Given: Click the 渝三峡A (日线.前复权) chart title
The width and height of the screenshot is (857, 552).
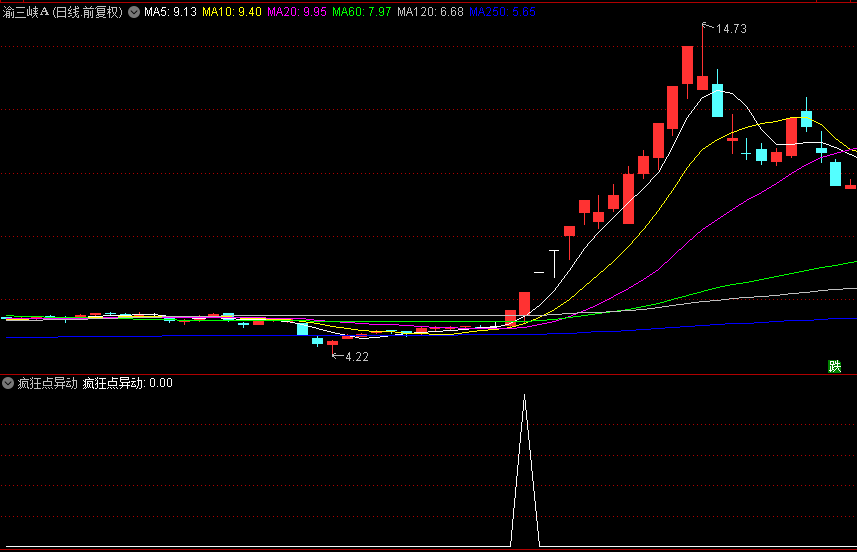Looking at the screenshot, I should (x=64, y=13).
